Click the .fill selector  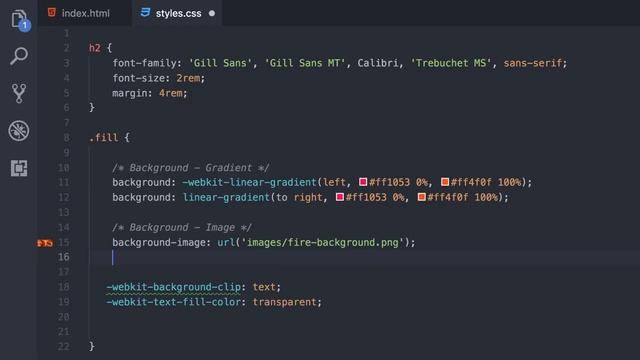104,138
